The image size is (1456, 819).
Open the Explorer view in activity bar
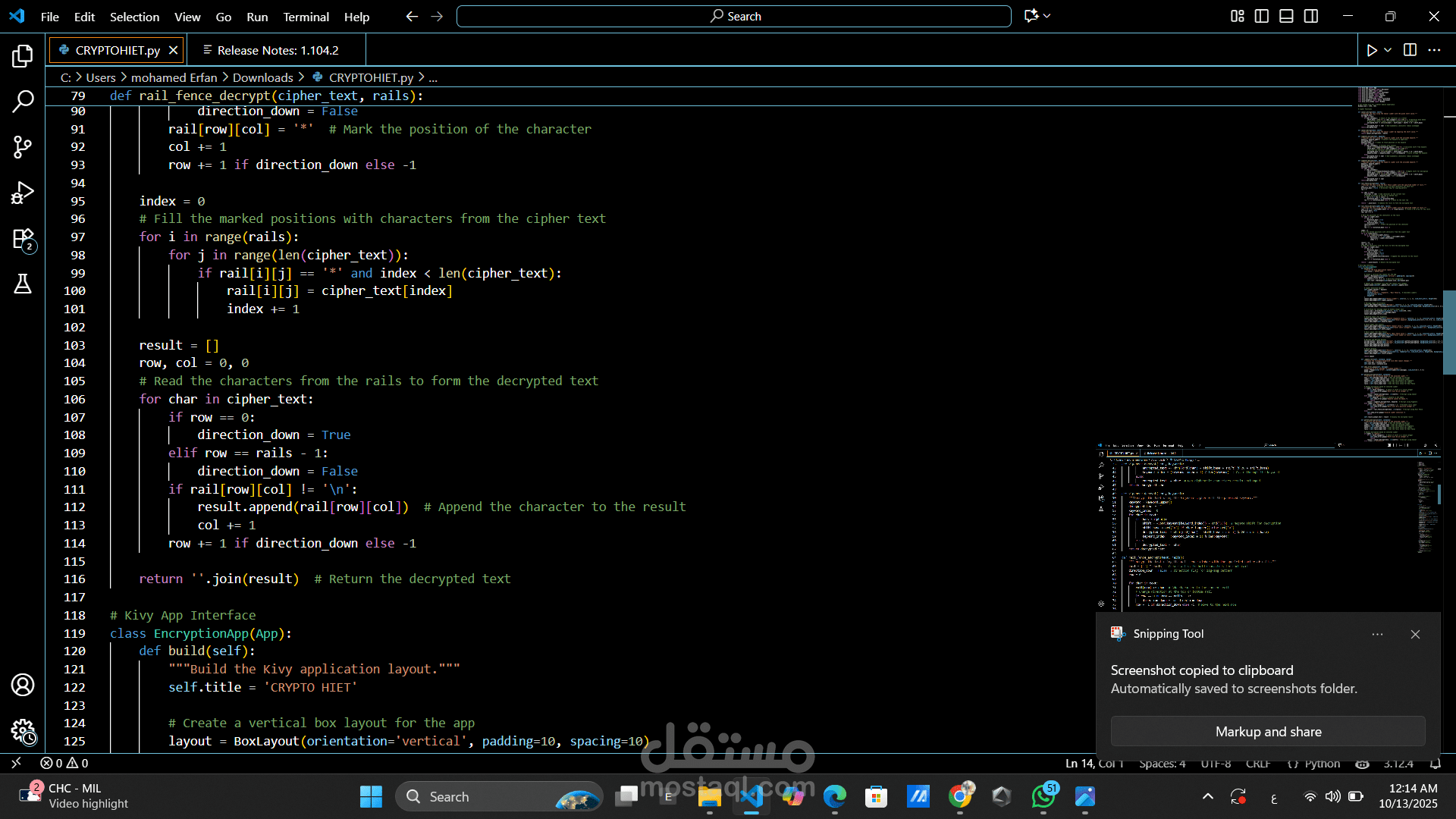(x=23, y=56)
